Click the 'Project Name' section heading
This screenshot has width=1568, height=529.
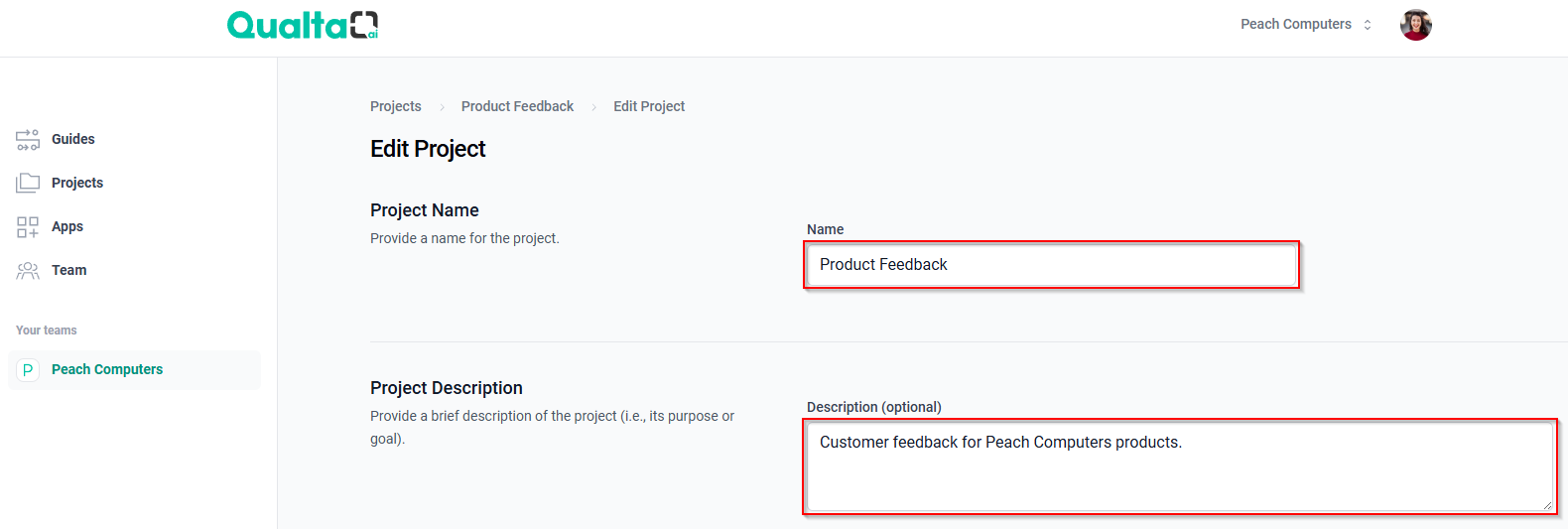425,210
